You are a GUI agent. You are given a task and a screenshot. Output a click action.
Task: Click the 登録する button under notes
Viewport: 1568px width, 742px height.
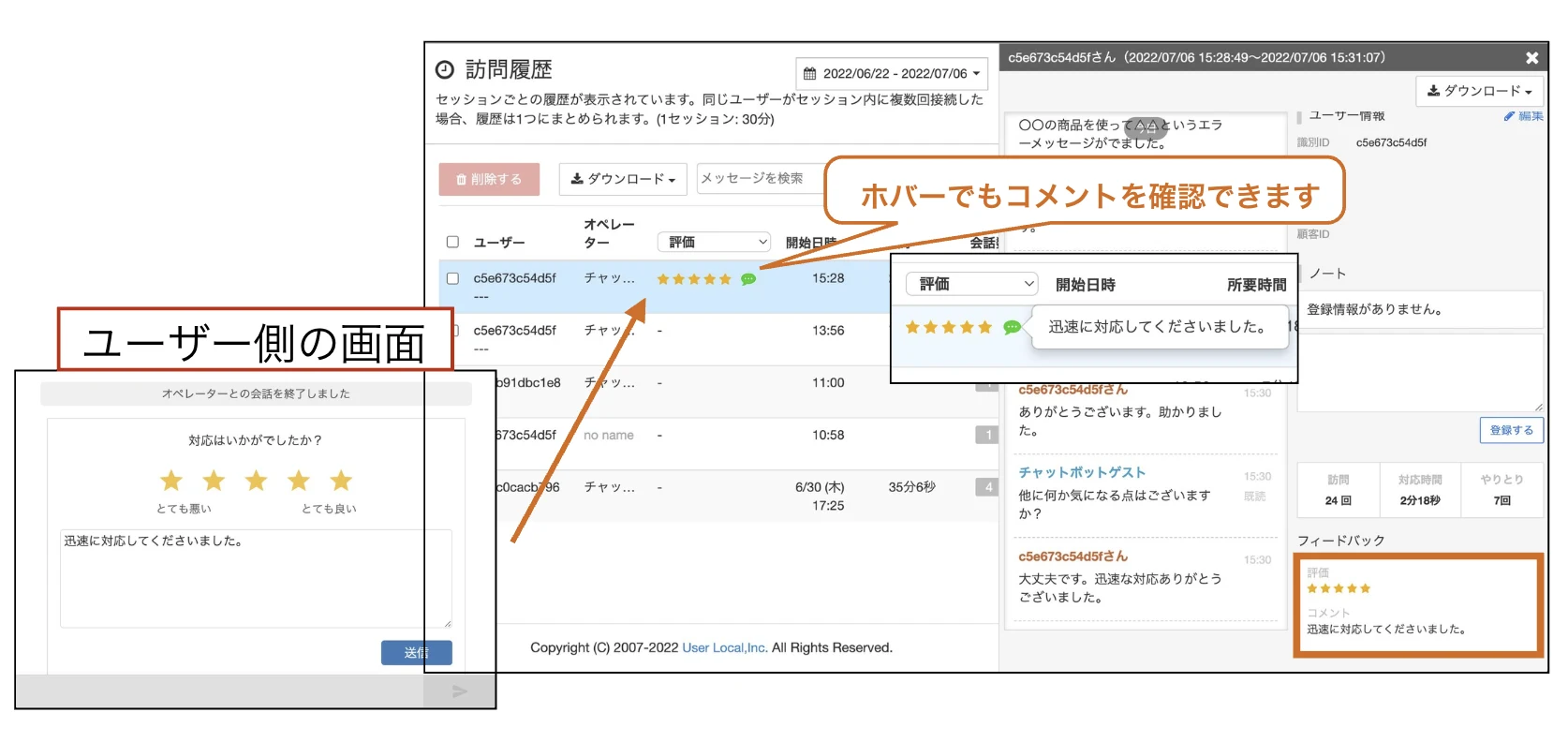[x=1512, y=430]
